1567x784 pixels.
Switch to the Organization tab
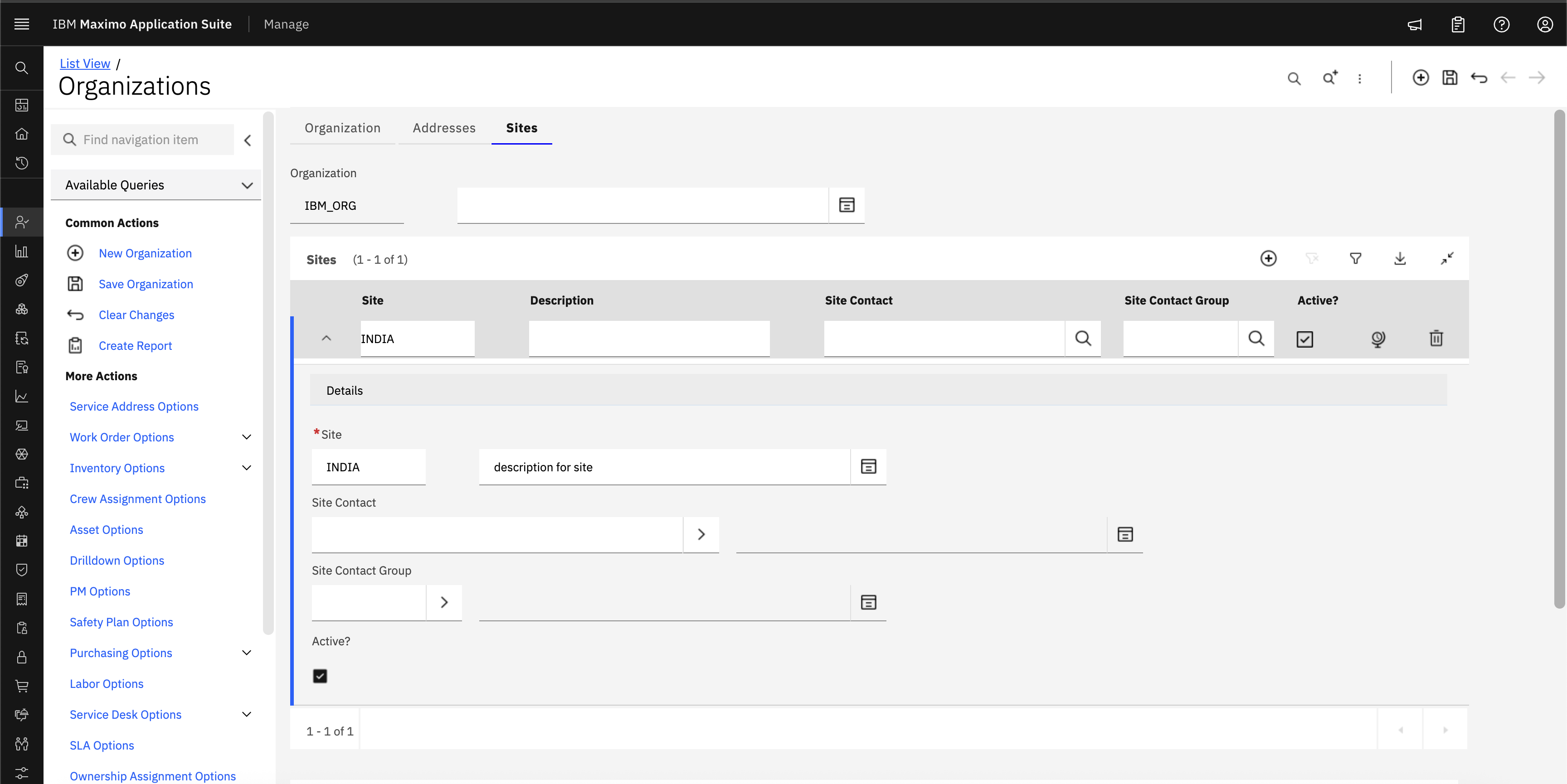(x=342, y=128)
